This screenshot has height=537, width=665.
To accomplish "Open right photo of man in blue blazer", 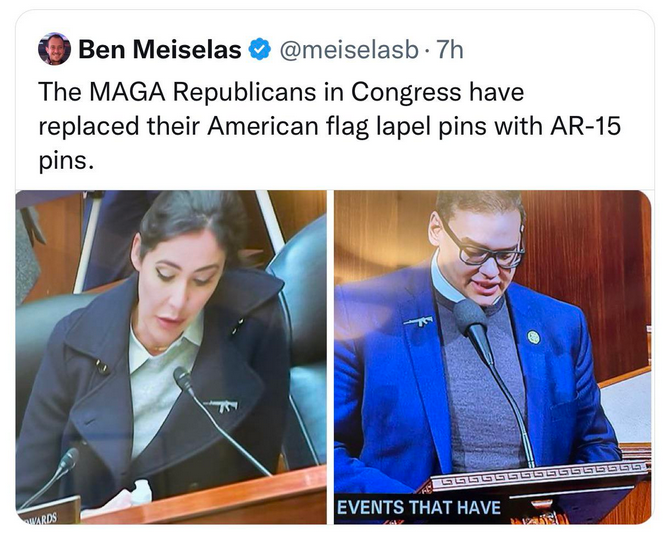I will [x=492, y=357].
